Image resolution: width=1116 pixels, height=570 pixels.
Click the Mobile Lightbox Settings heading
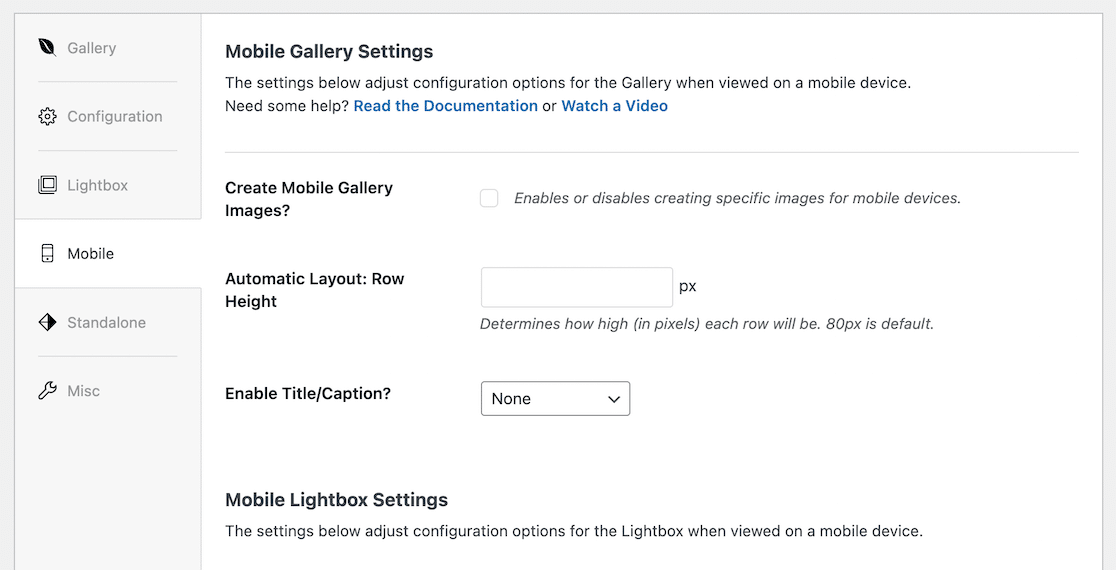(336, 500)
